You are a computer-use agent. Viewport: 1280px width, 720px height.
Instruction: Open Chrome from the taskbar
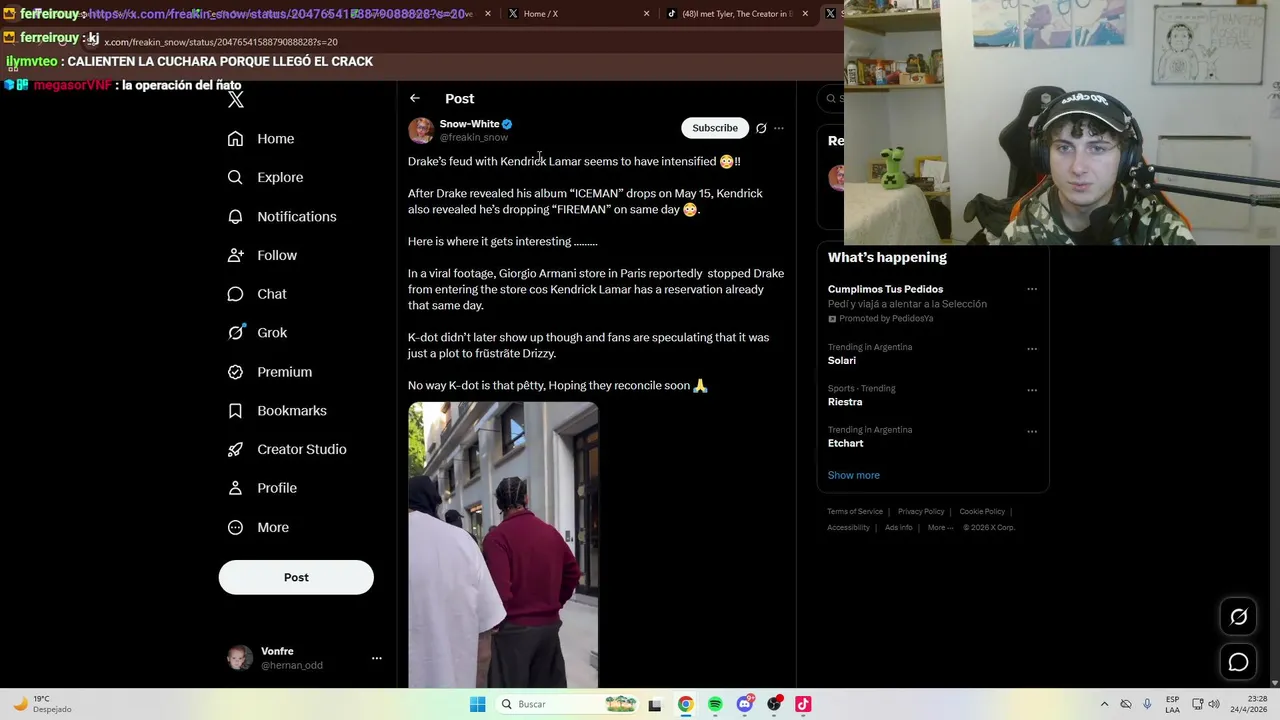click(x=685, y=704)
